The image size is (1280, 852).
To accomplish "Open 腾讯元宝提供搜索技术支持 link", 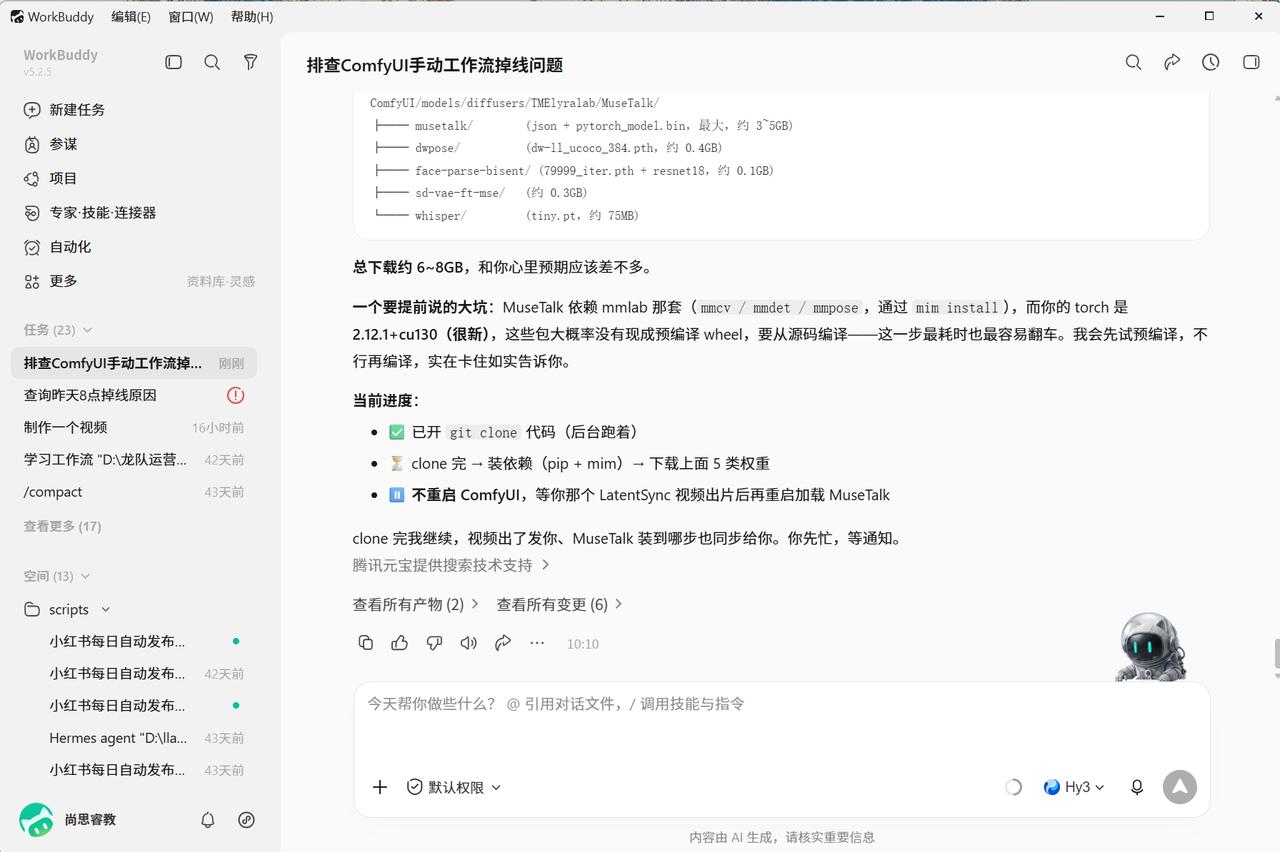I will [452, 565].
